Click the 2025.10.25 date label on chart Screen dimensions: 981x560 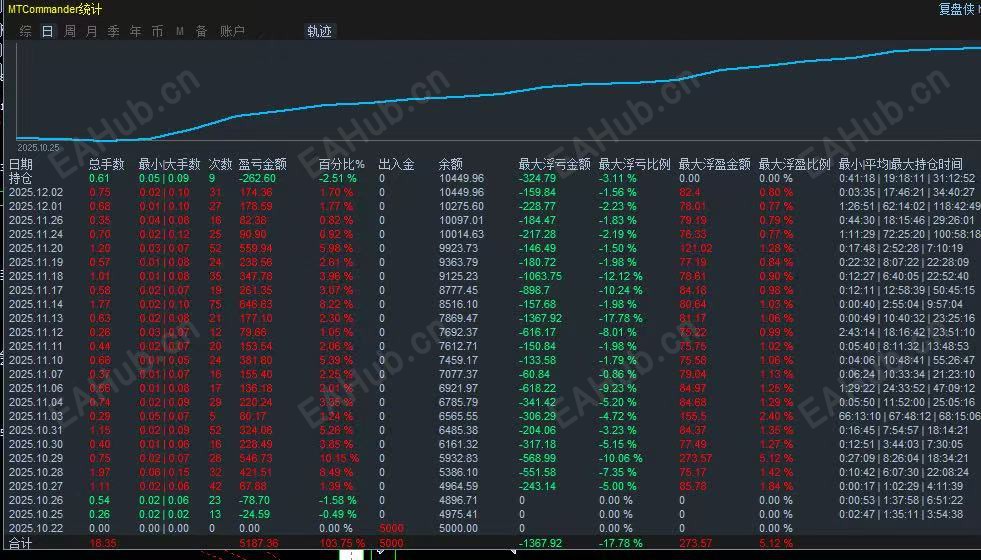tap(38, 148)
